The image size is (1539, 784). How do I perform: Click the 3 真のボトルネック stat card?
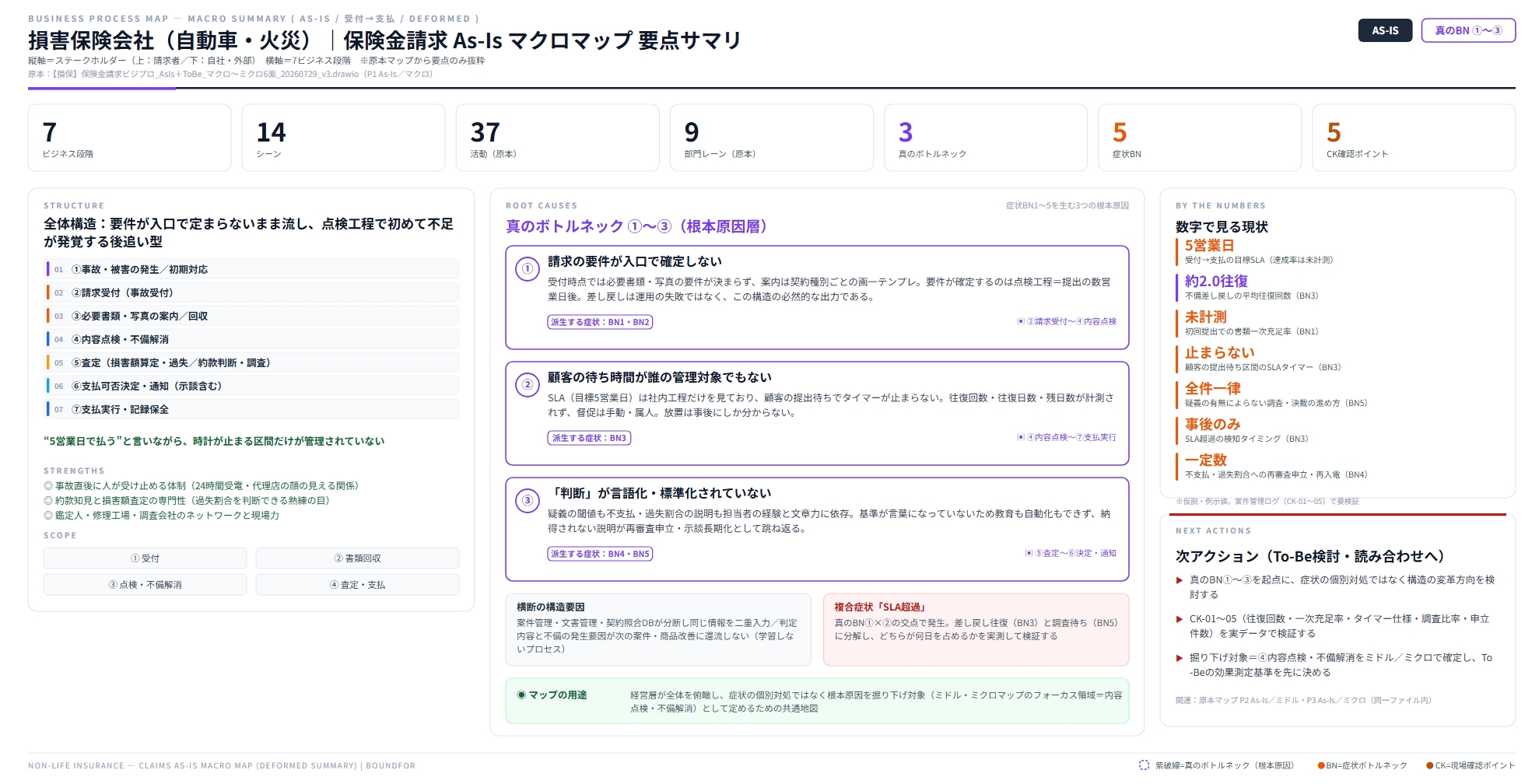[x=986, y=138]
